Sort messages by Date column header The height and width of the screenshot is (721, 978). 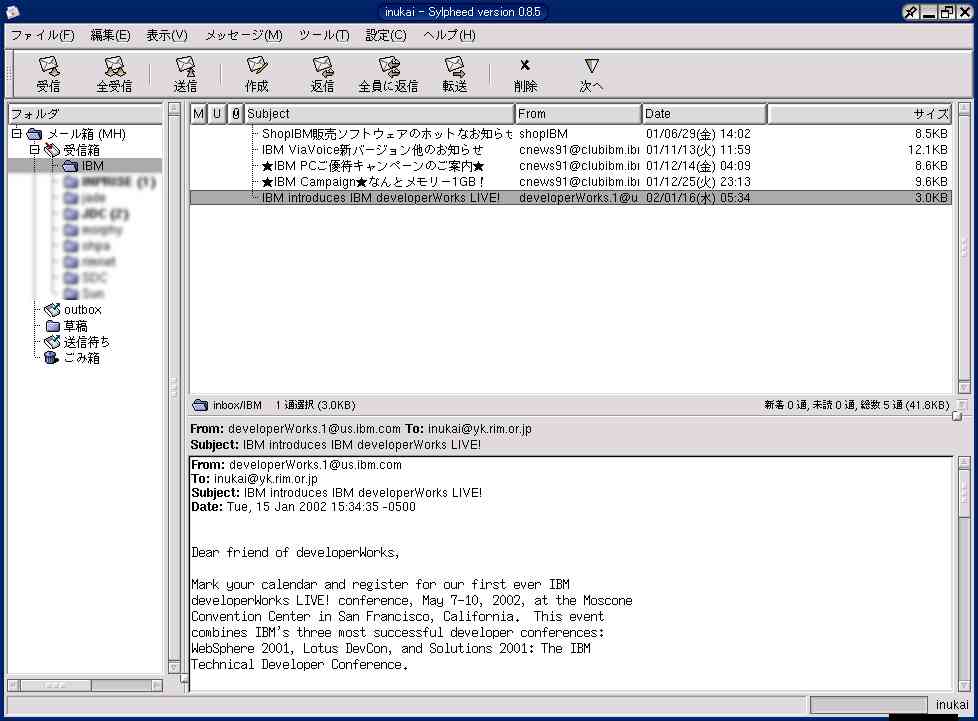pos(704,114)
